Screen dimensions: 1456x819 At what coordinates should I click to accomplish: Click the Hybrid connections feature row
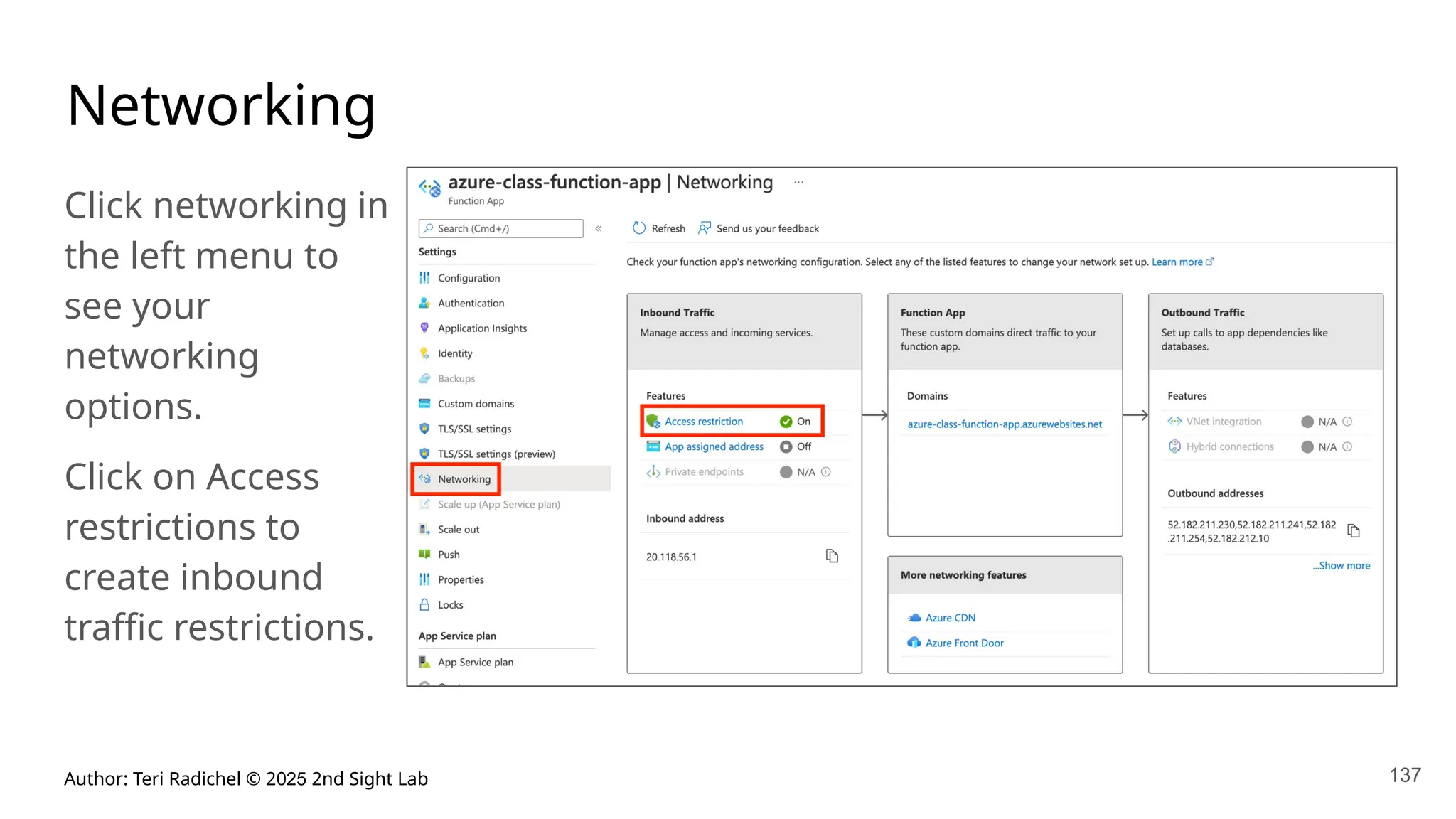tap(1265, 446)
